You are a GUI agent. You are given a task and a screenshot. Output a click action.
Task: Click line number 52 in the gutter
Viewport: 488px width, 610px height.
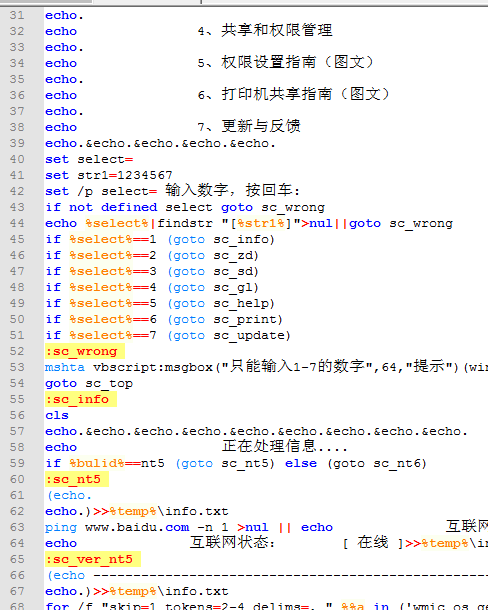17,351
